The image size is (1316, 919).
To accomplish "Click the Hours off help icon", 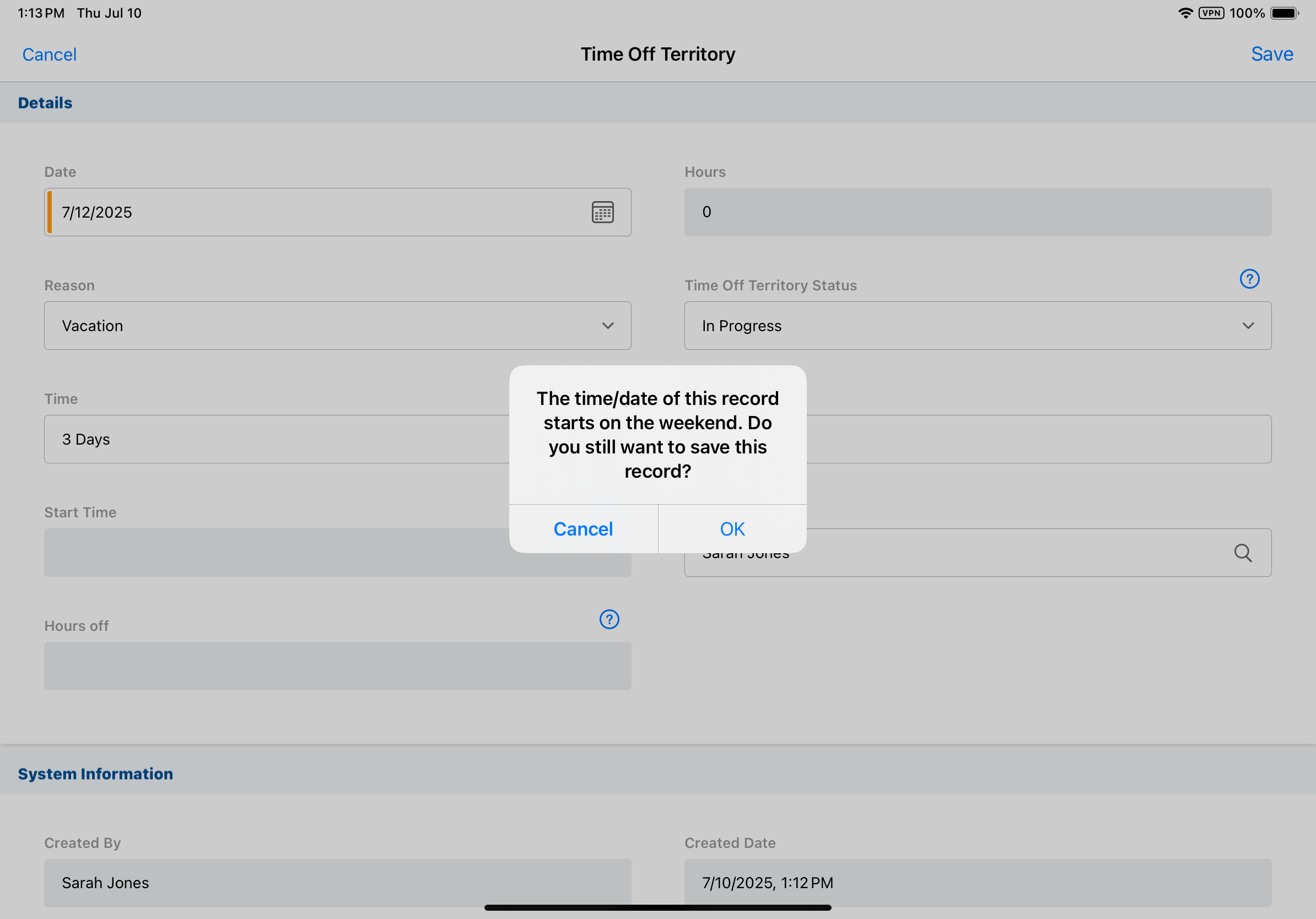I will (609, 619).
